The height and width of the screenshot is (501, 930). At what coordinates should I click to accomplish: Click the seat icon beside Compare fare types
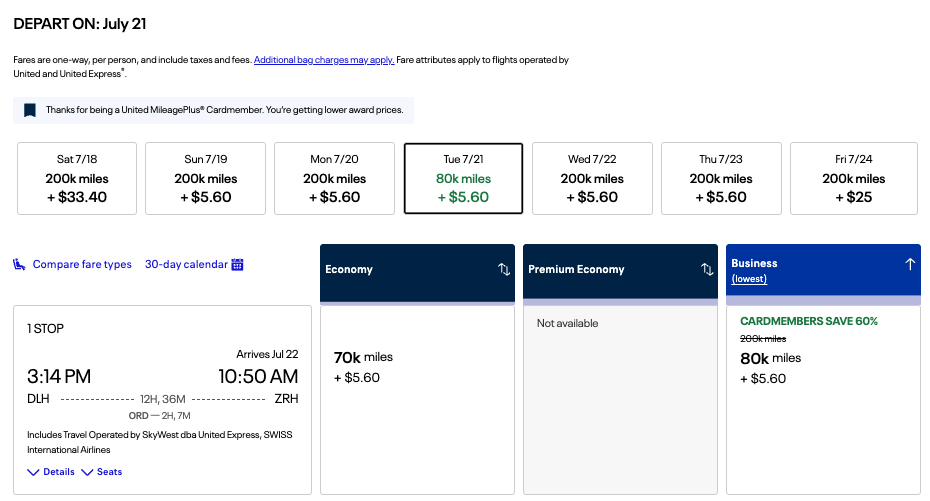[x=19, y=264]
